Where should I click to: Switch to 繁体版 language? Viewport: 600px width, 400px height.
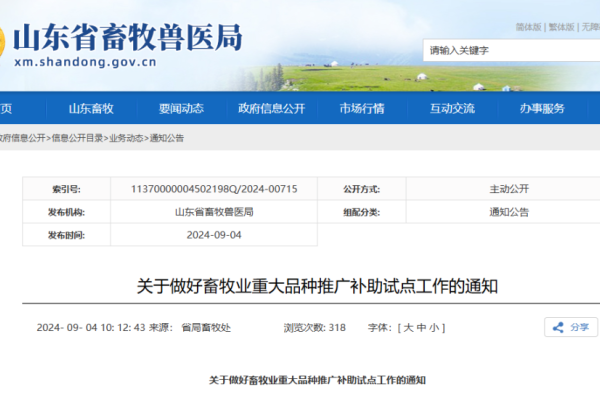(561, 27)
